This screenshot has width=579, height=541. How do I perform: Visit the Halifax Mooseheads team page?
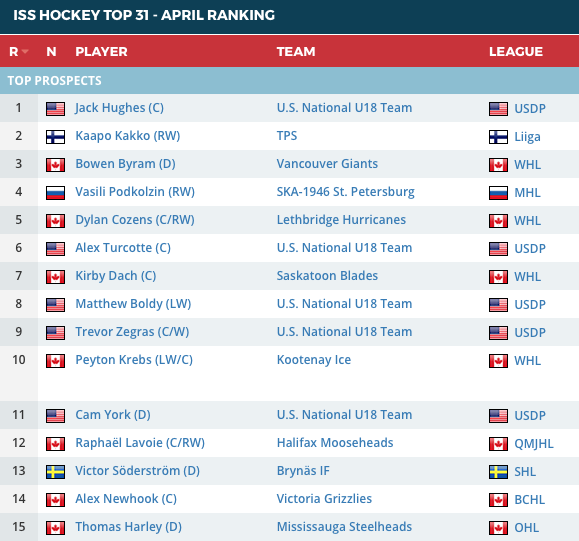pyautogui.click(x=335, y=443)
